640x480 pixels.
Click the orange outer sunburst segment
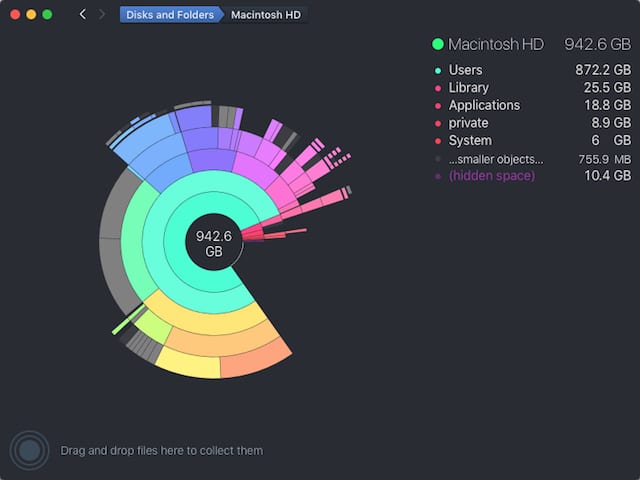click(x=256, y=358)
